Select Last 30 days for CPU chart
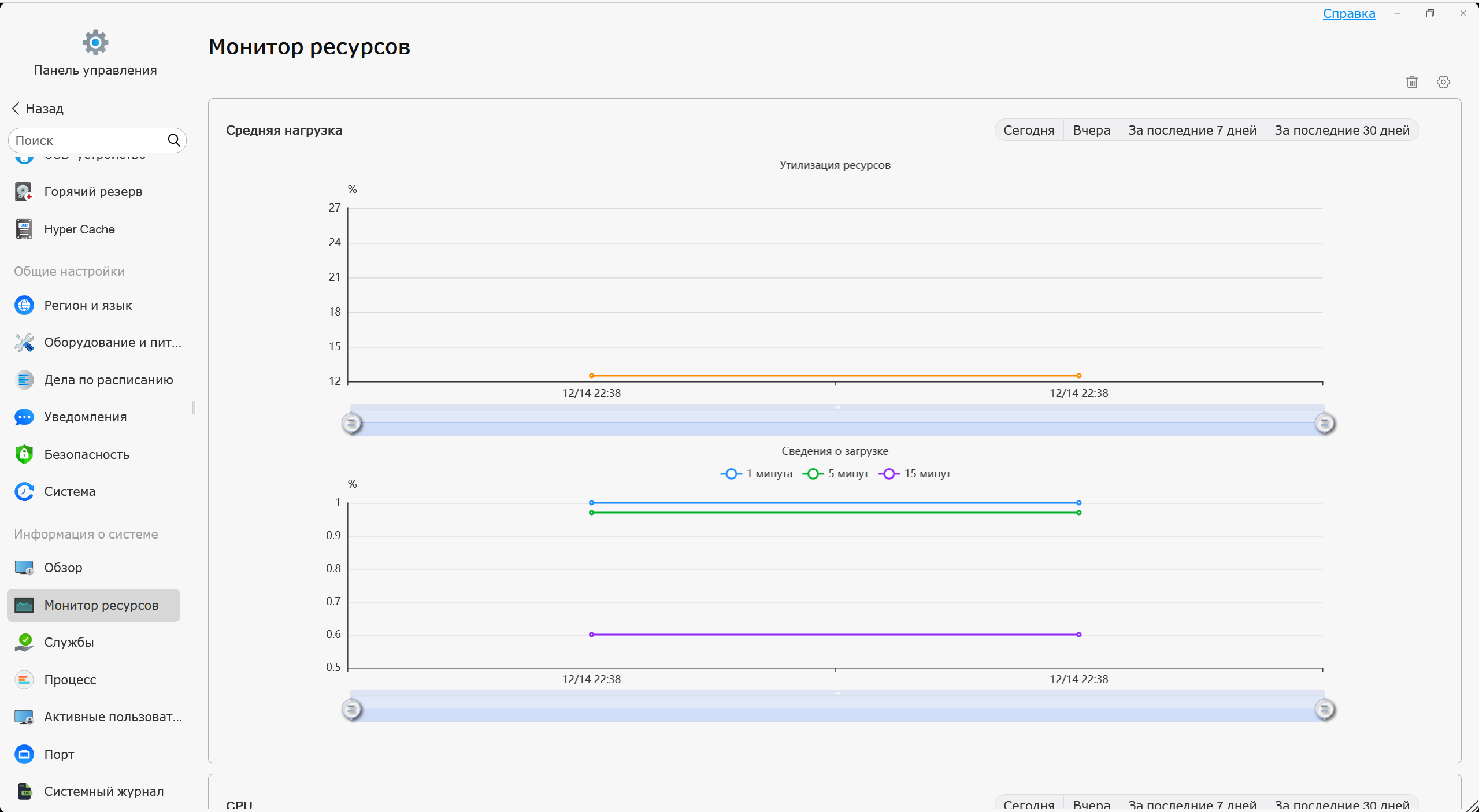This screenshot has height=812, width=1479. [1341, 804]
